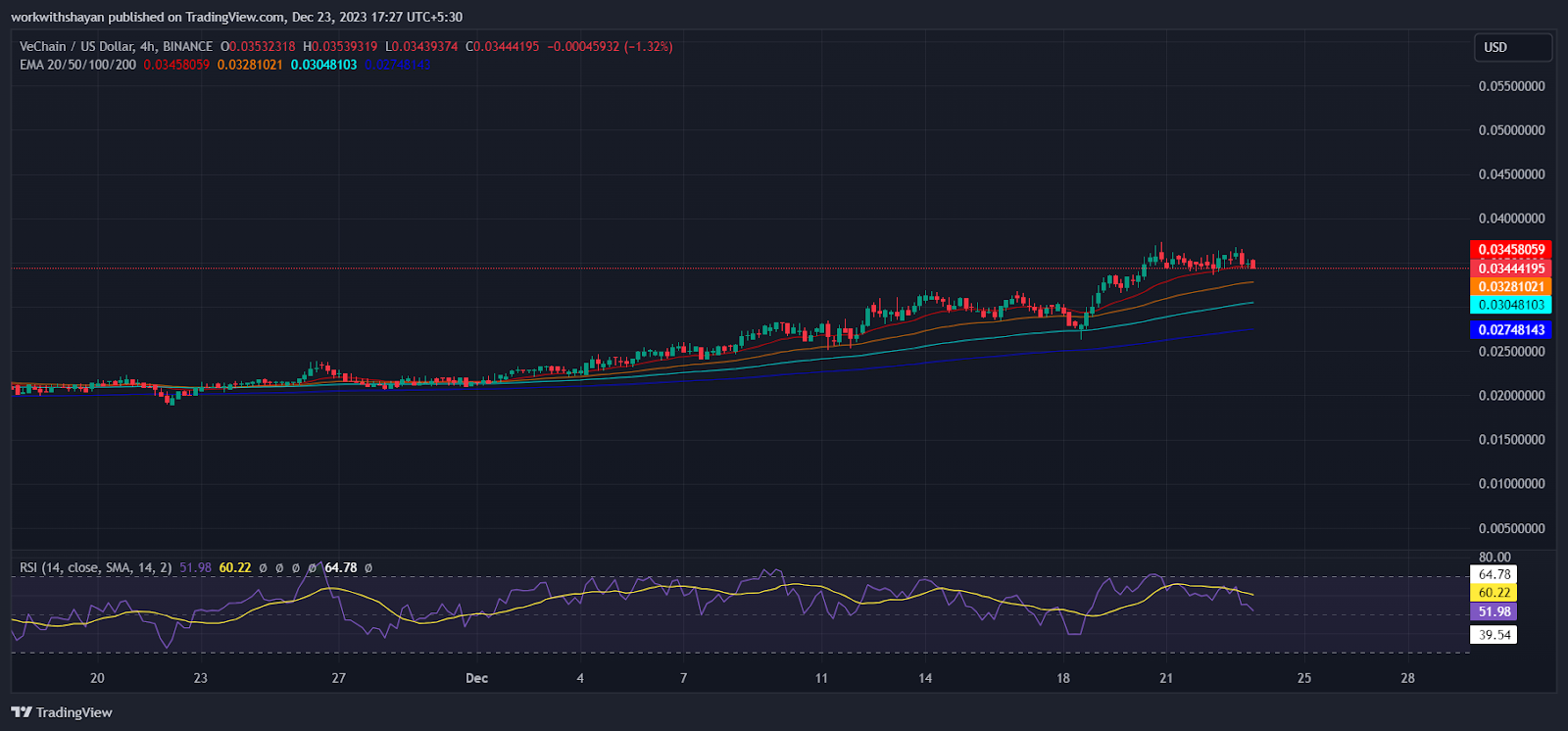
Task: Click date label 27 on time axis
Action: tap(339, 678)
